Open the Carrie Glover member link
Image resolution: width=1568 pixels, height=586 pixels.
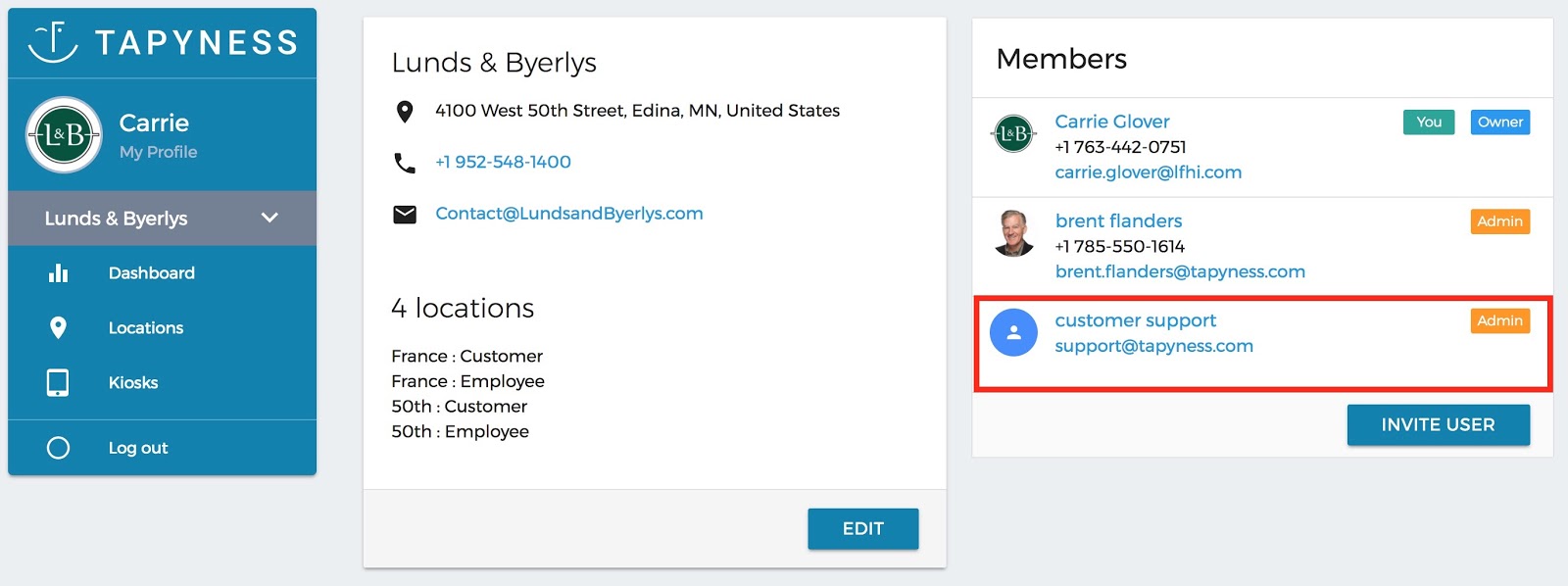pos(1112,122)
